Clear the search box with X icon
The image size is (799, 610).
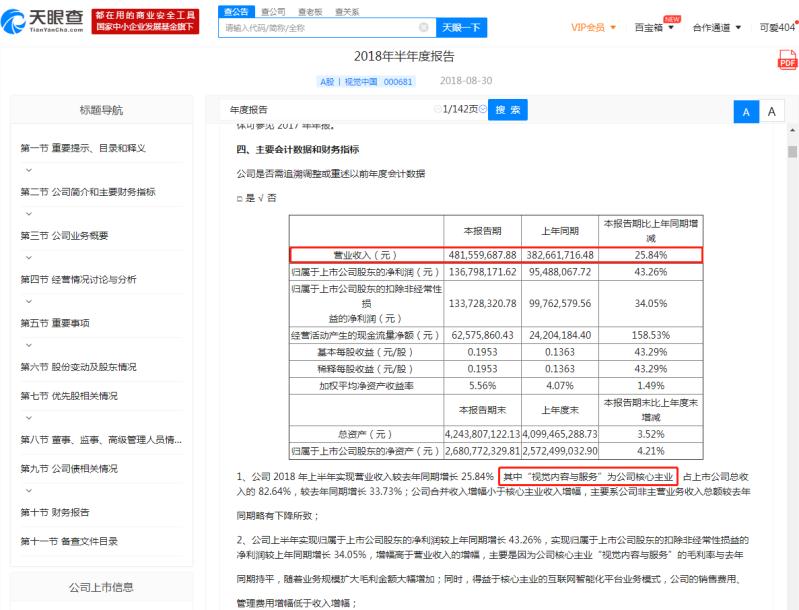[424, 28]
